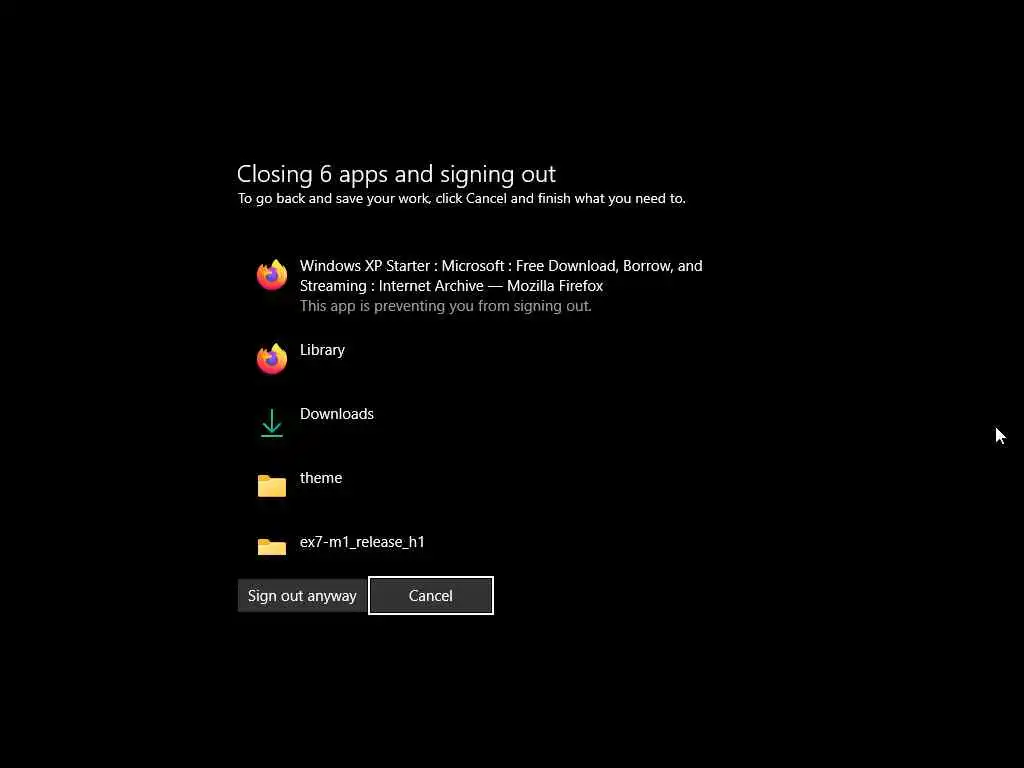Select the Firefox icon beside Windows XP Starter
The height and width of the screenshot is (768, 1024).
point(272,275)
